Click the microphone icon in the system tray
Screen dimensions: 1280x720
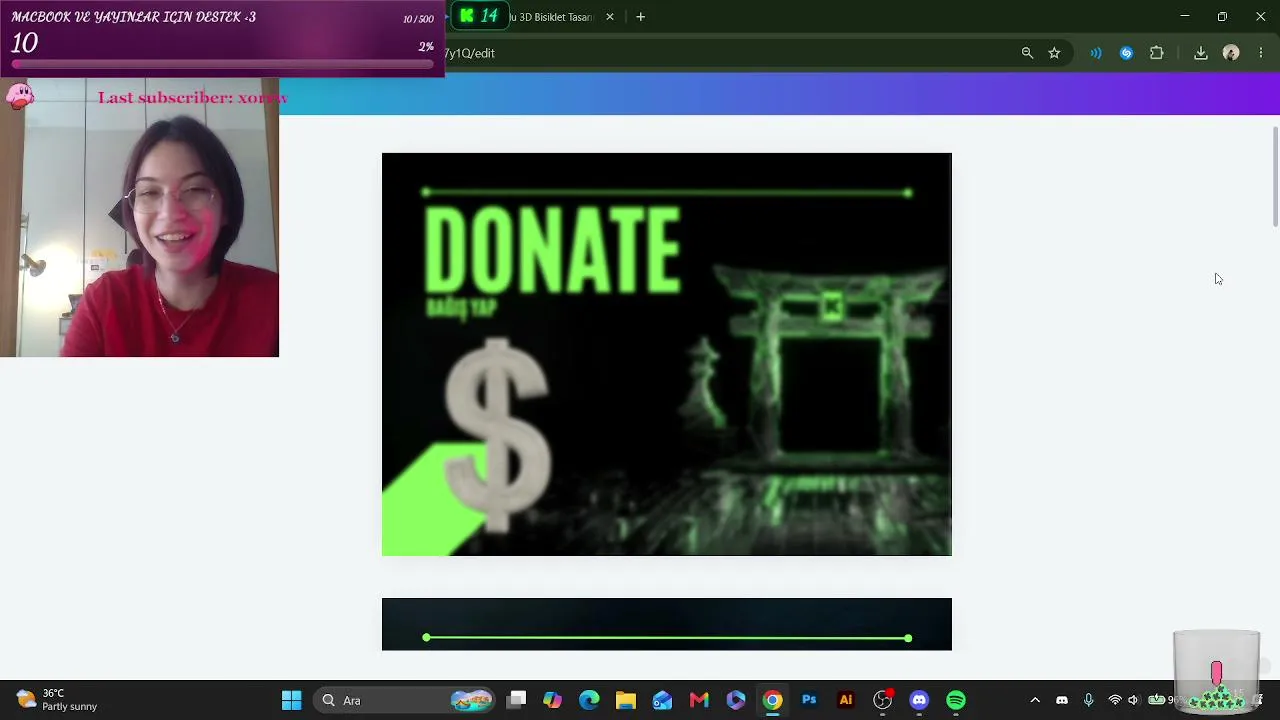(x=1089, y=700)
